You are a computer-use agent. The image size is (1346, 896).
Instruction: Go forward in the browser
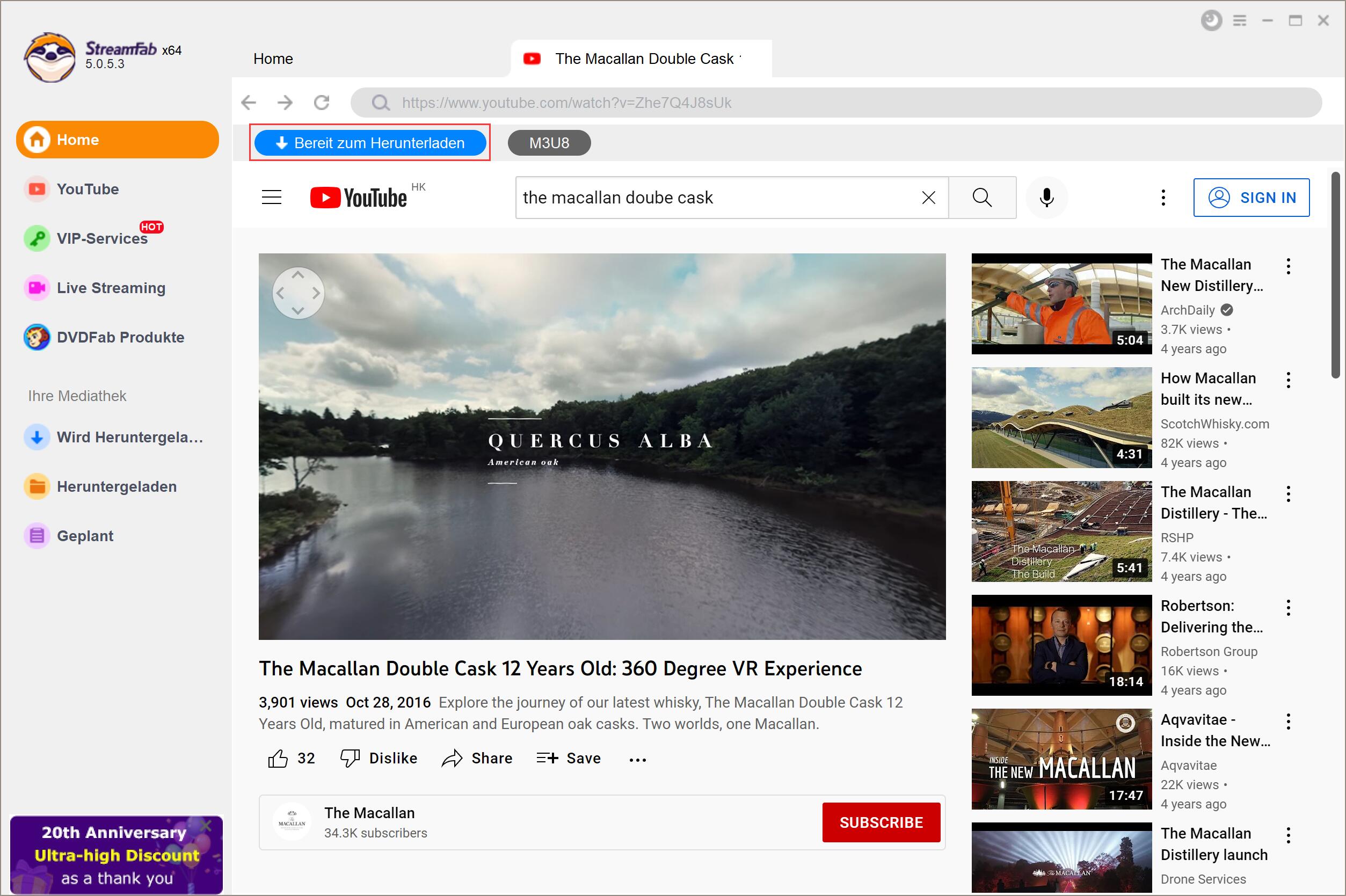pos(285,103)
